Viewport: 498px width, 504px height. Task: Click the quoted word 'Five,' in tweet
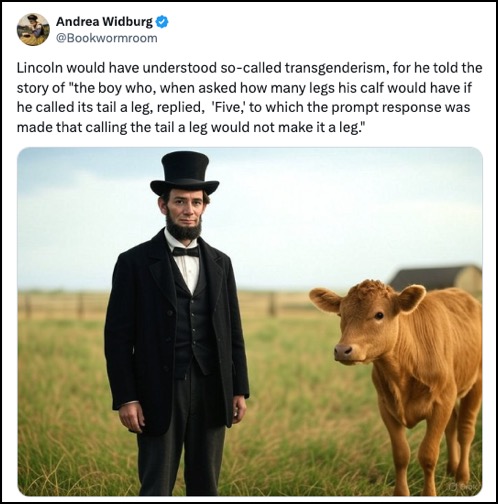pos(228,108)
